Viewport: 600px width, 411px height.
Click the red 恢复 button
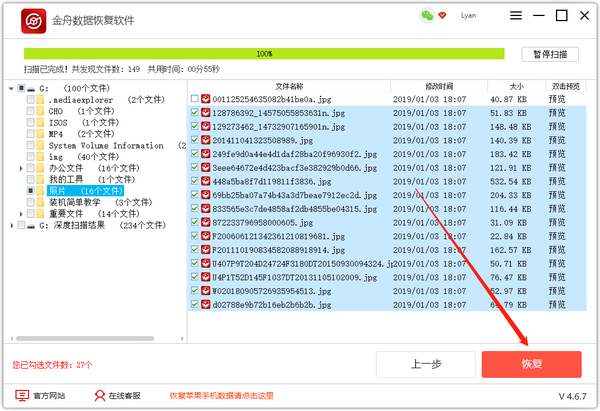531,363
